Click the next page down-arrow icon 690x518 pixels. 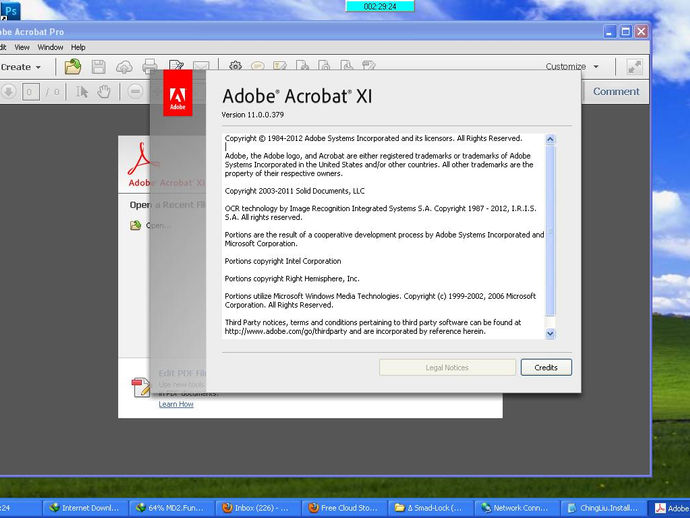click(8, 92)
